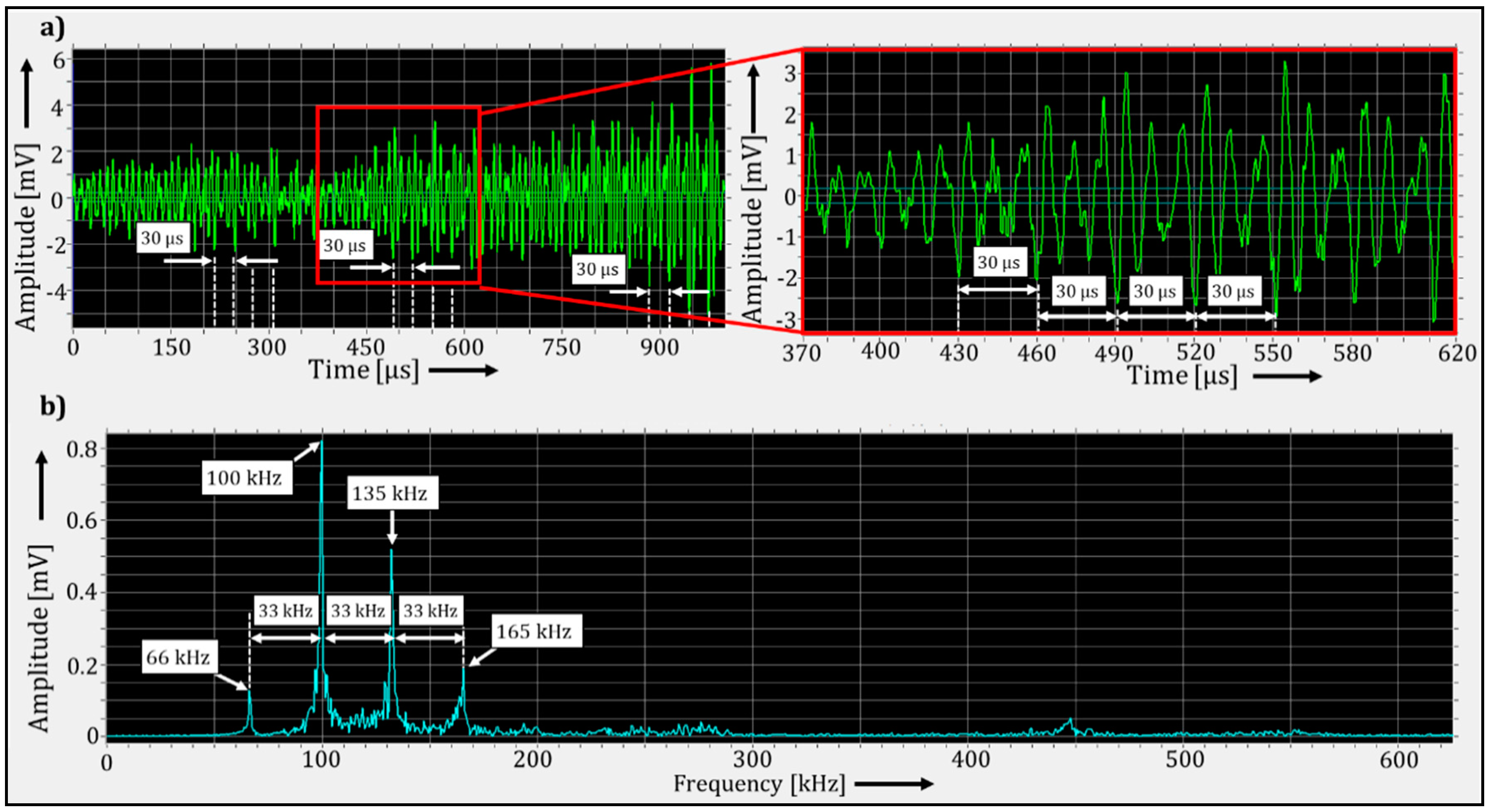Screen dimensions: 1490x812
Task: Select the '500' tick on the frequency axis
Action: click(x=1185, y=759)
